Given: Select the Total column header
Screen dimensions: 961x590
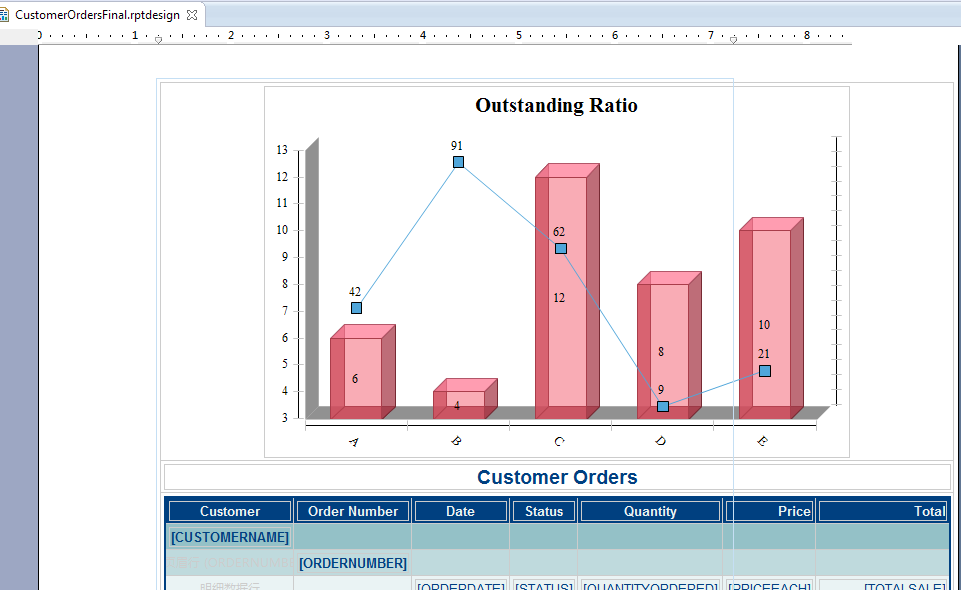Looking at the screenshot, I should coord(884,511).
